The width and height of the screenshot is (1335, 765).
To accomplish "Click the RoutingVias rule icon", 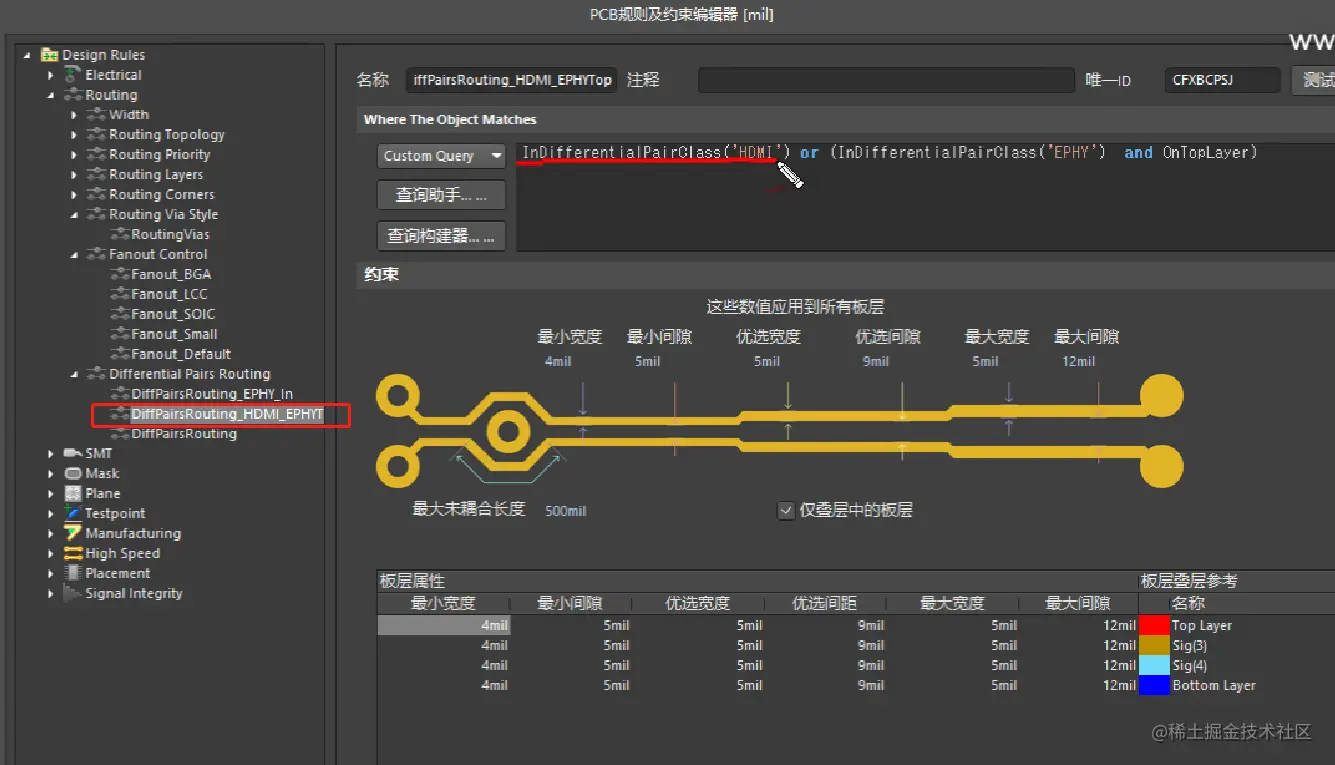I will click(x=120, y=235).
